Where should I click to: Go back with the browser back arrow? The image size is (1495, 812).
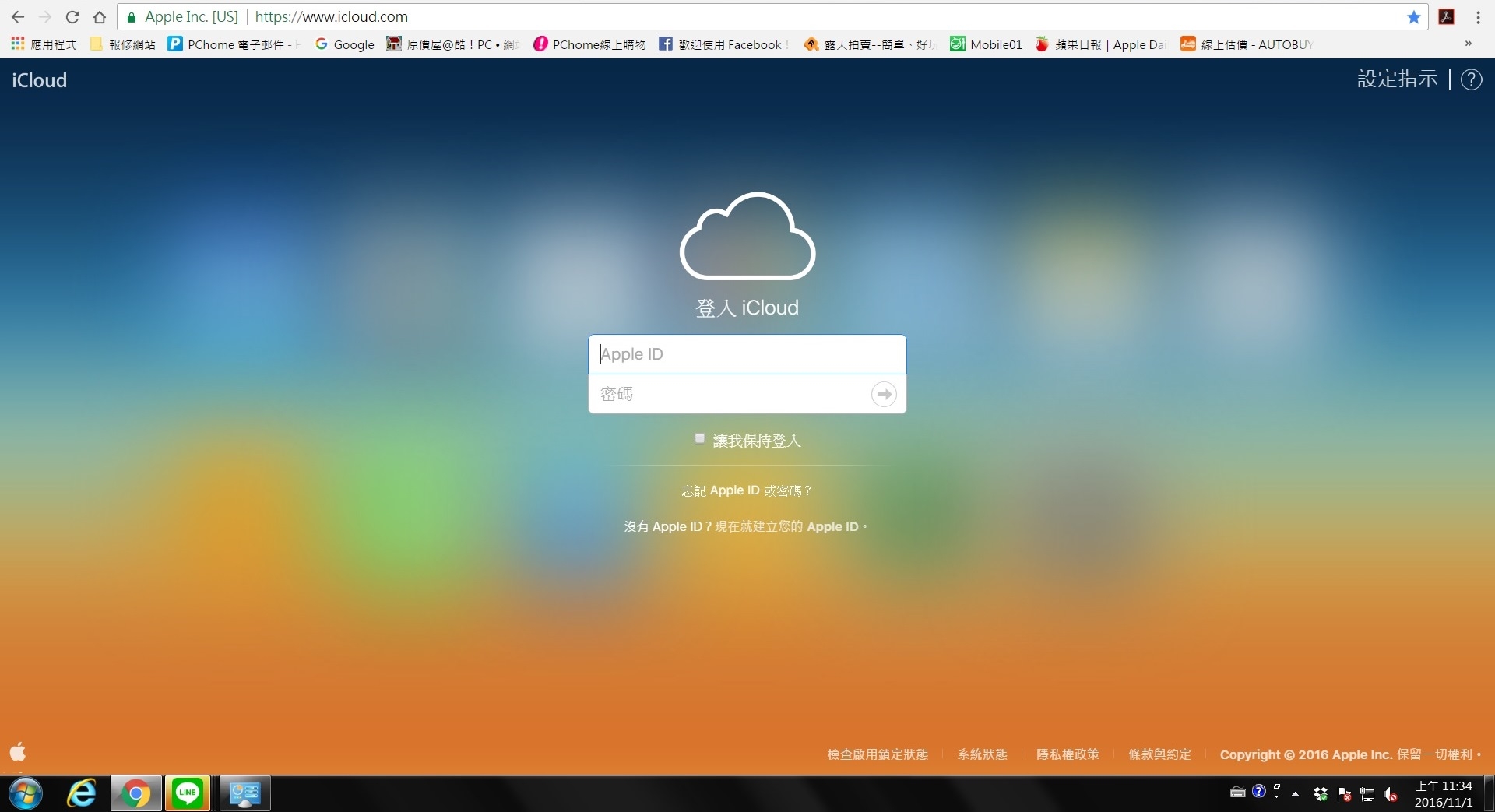pyautogui.click(x=18, y=17)
